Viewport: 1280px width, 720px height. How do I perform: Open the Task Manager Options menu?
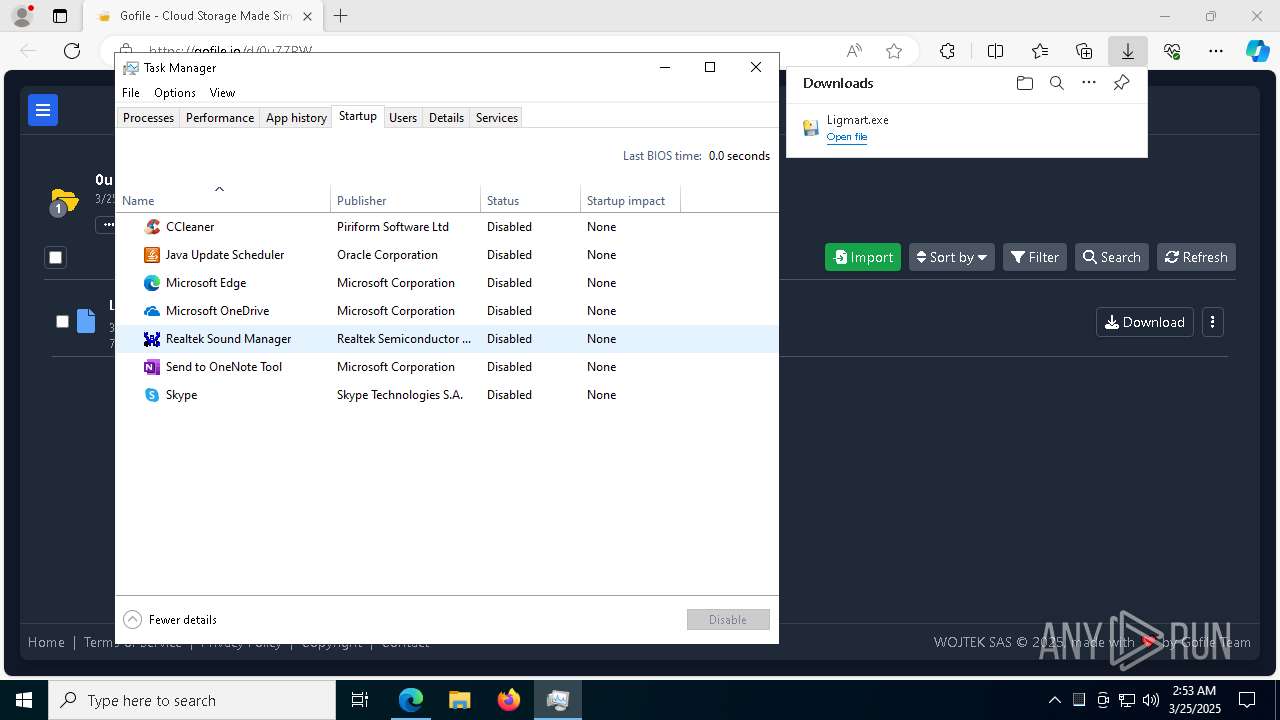pyautogui.click(x=175, y=92)
